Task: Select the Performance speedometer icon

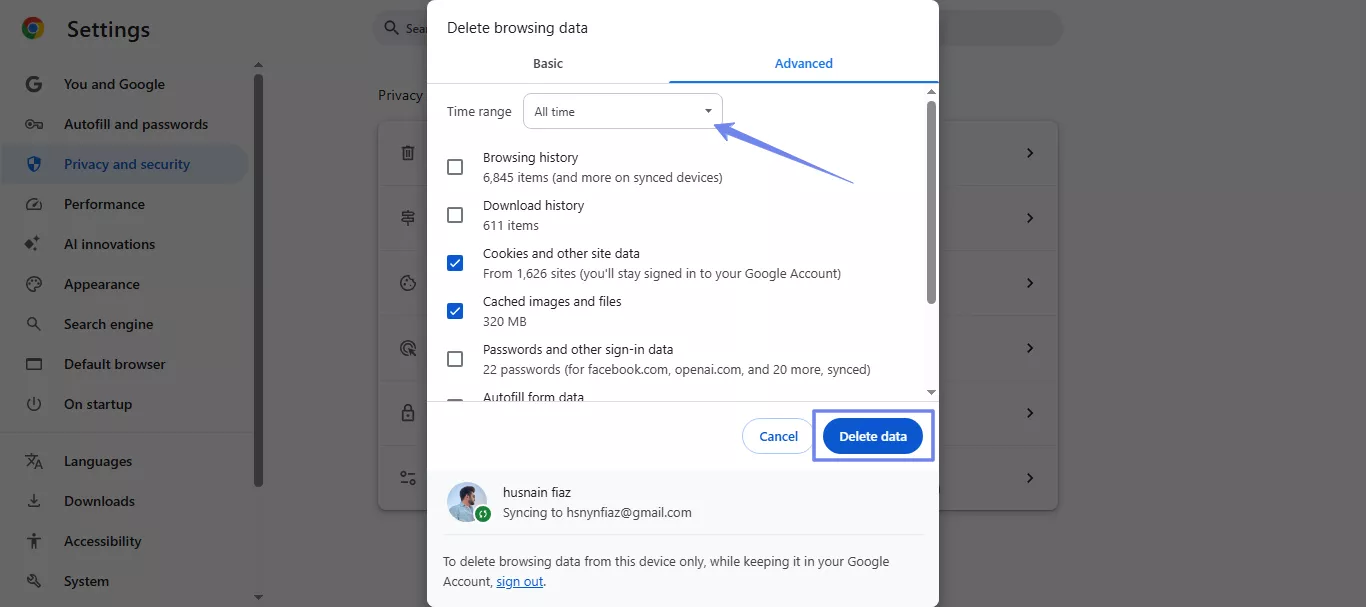Action: point(33,204)
